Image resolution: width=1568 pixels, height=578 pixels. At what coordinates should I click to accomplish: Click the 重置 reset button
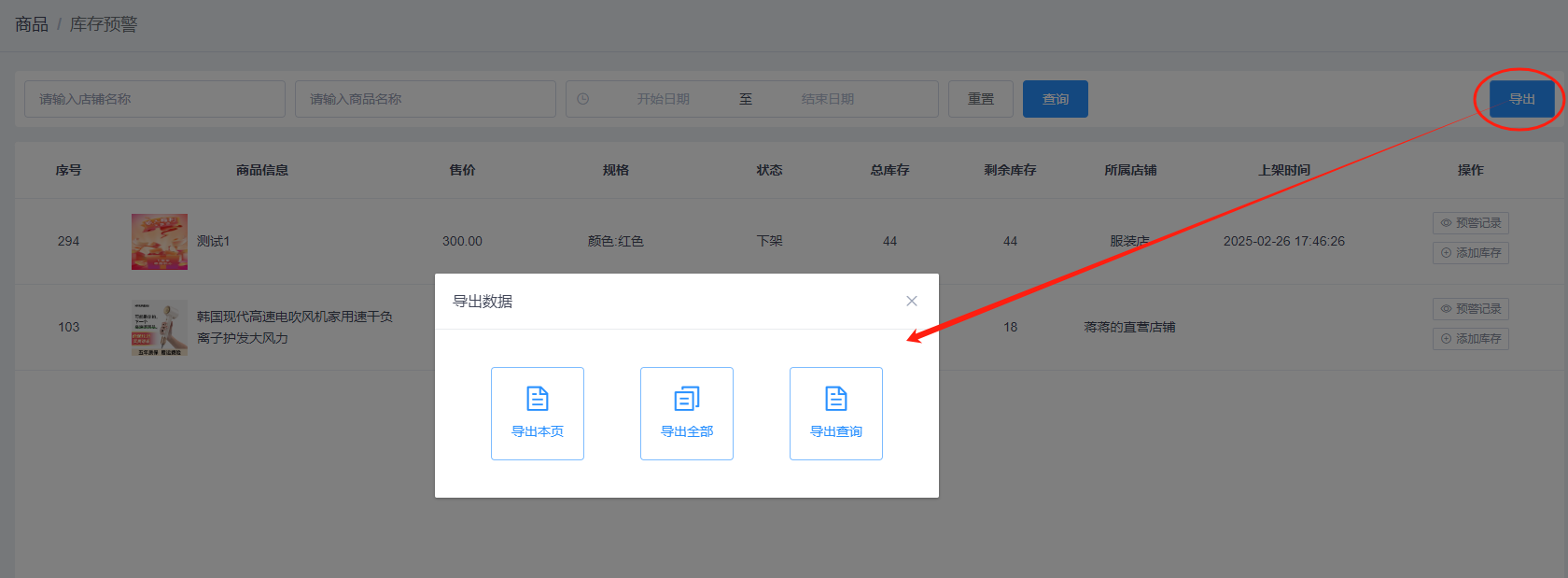tap(980, 99)
